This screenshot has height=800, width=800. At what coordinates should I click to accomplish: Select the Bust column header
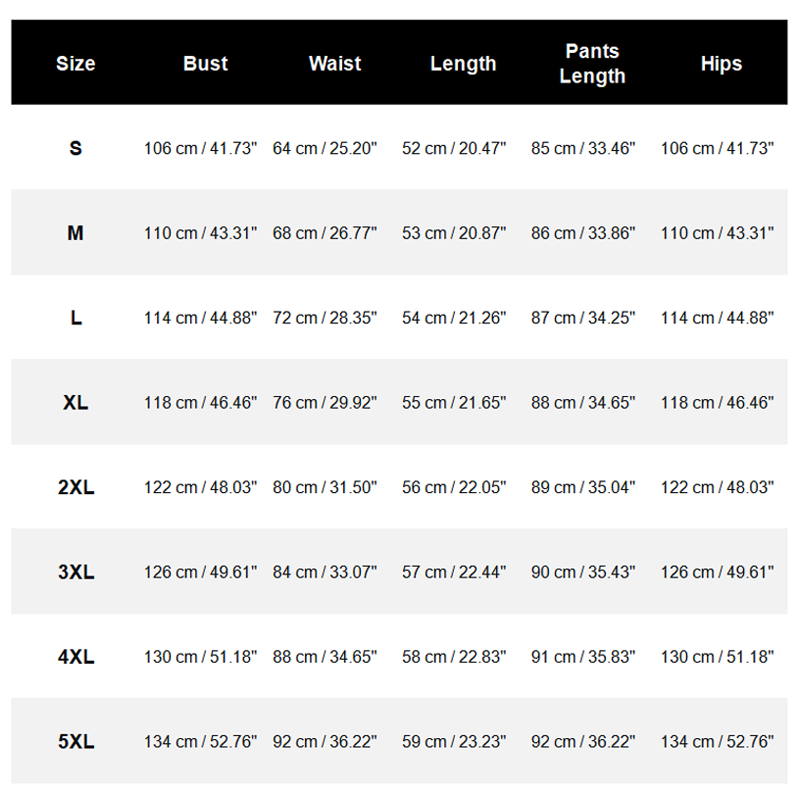click(205, 64)
